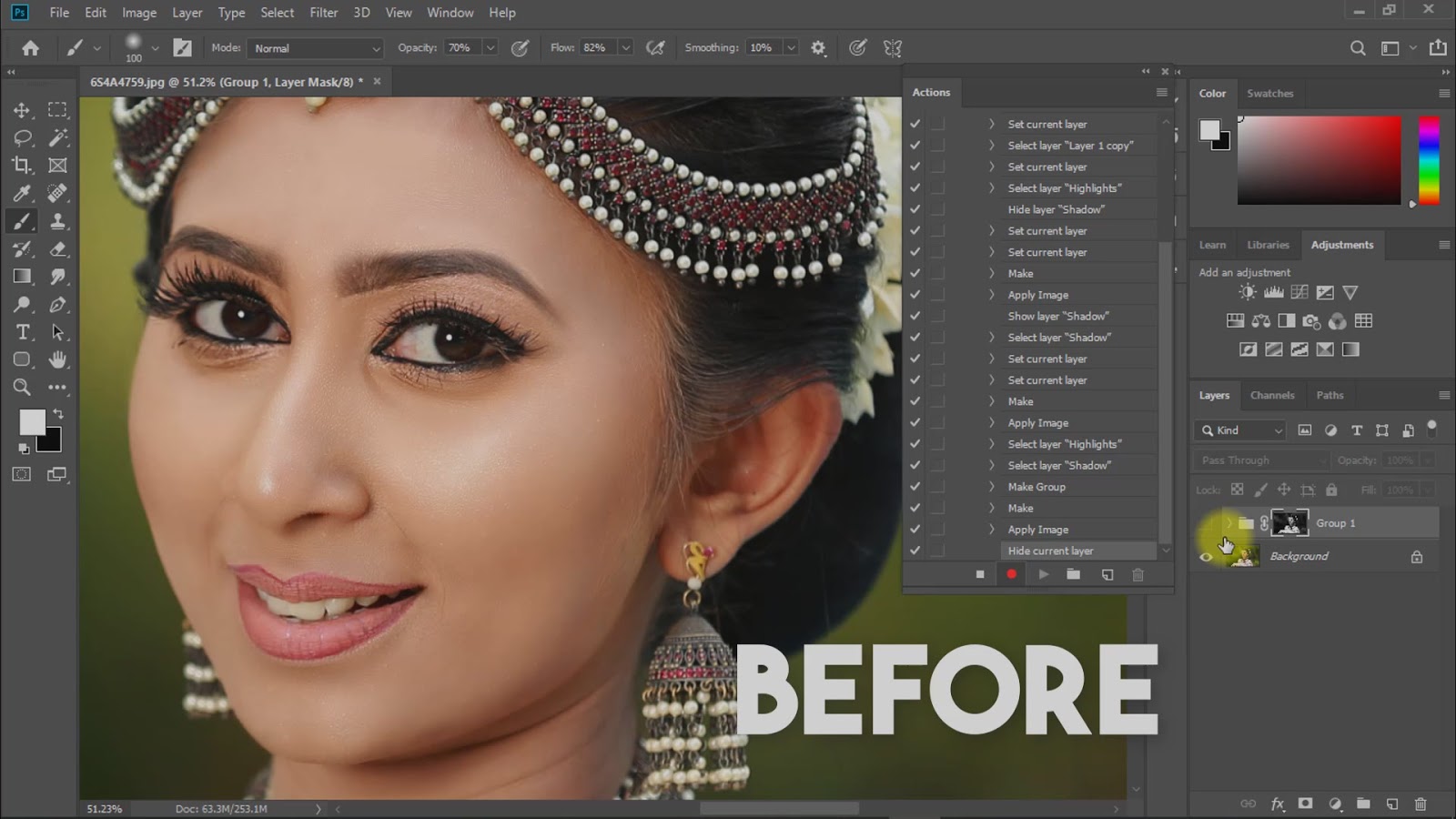
Task: Click the Begin Recording button in Actions
Action: 1011,574
